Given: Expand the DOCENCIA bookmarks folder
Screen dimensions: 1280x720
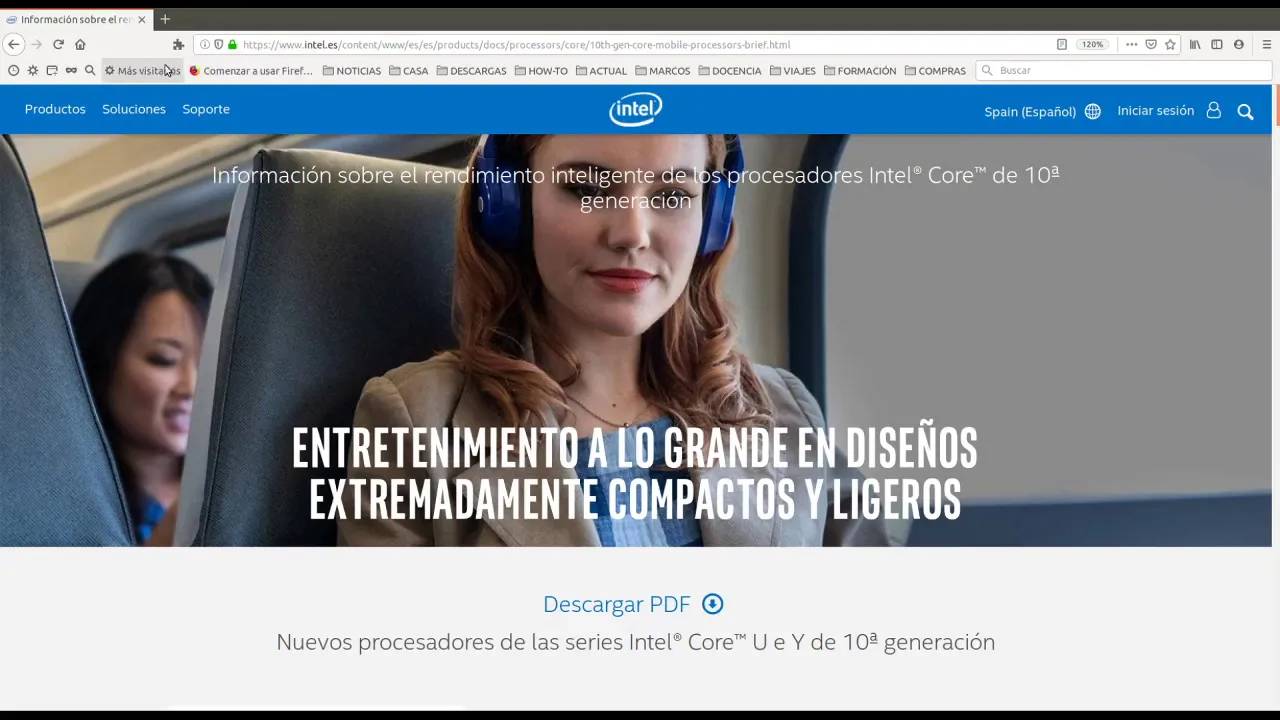Looking at the screenshot, I should pos(730,71).
